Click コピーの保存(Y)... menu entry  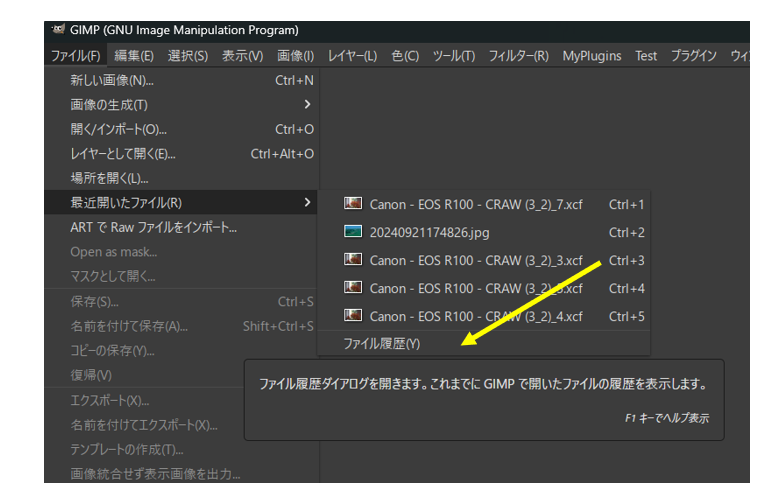(182, 350)
